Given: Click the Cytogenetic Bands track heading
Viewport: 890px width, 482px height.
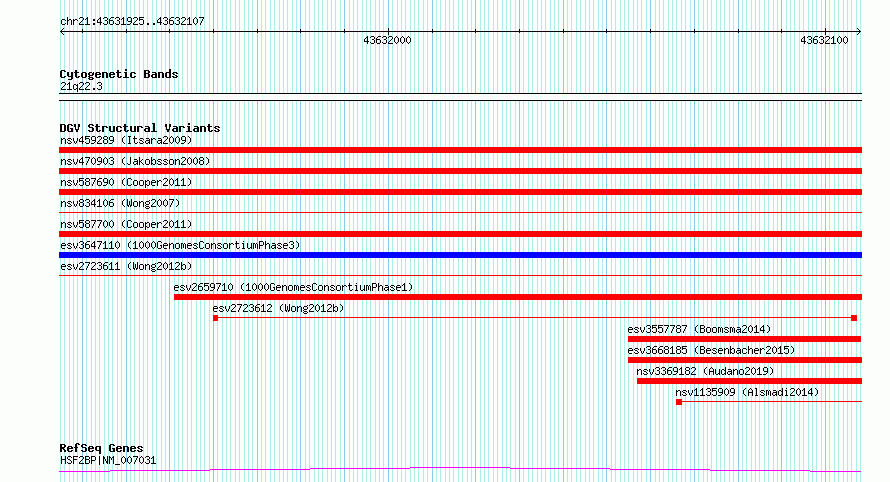Looking at the screenshot, I should 119,74.
